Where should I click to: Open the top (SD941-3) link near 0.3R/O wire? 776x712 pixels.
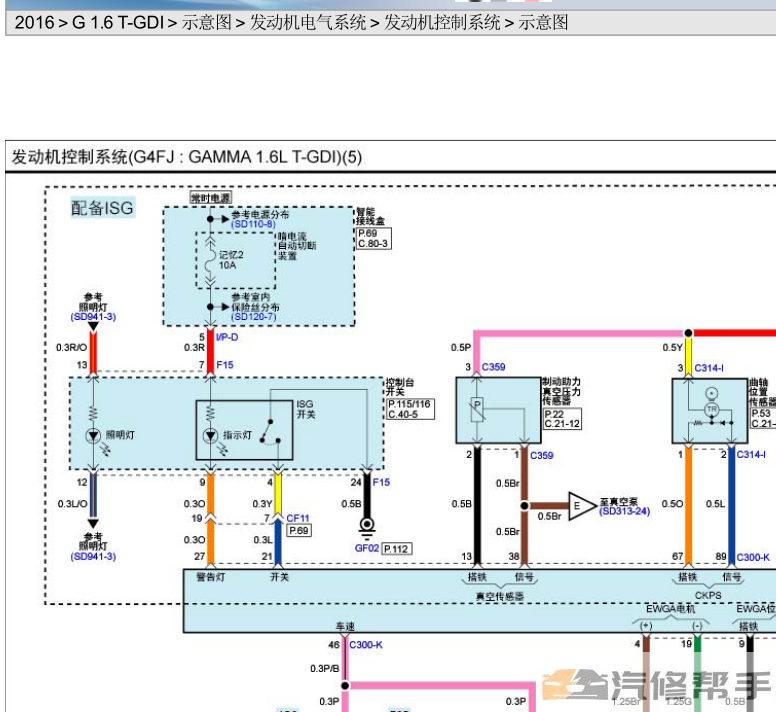pyautogui.click(x=93, y=317)
